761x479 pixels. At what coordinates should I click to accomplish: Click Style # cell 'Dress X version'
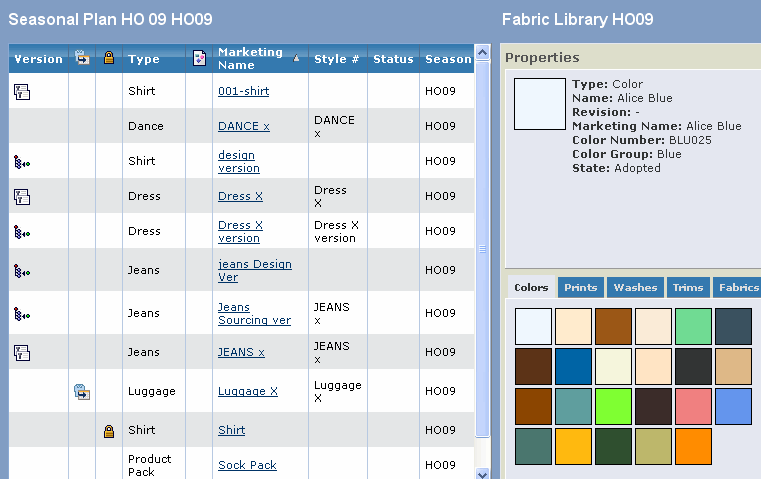[x=335, y=231]
